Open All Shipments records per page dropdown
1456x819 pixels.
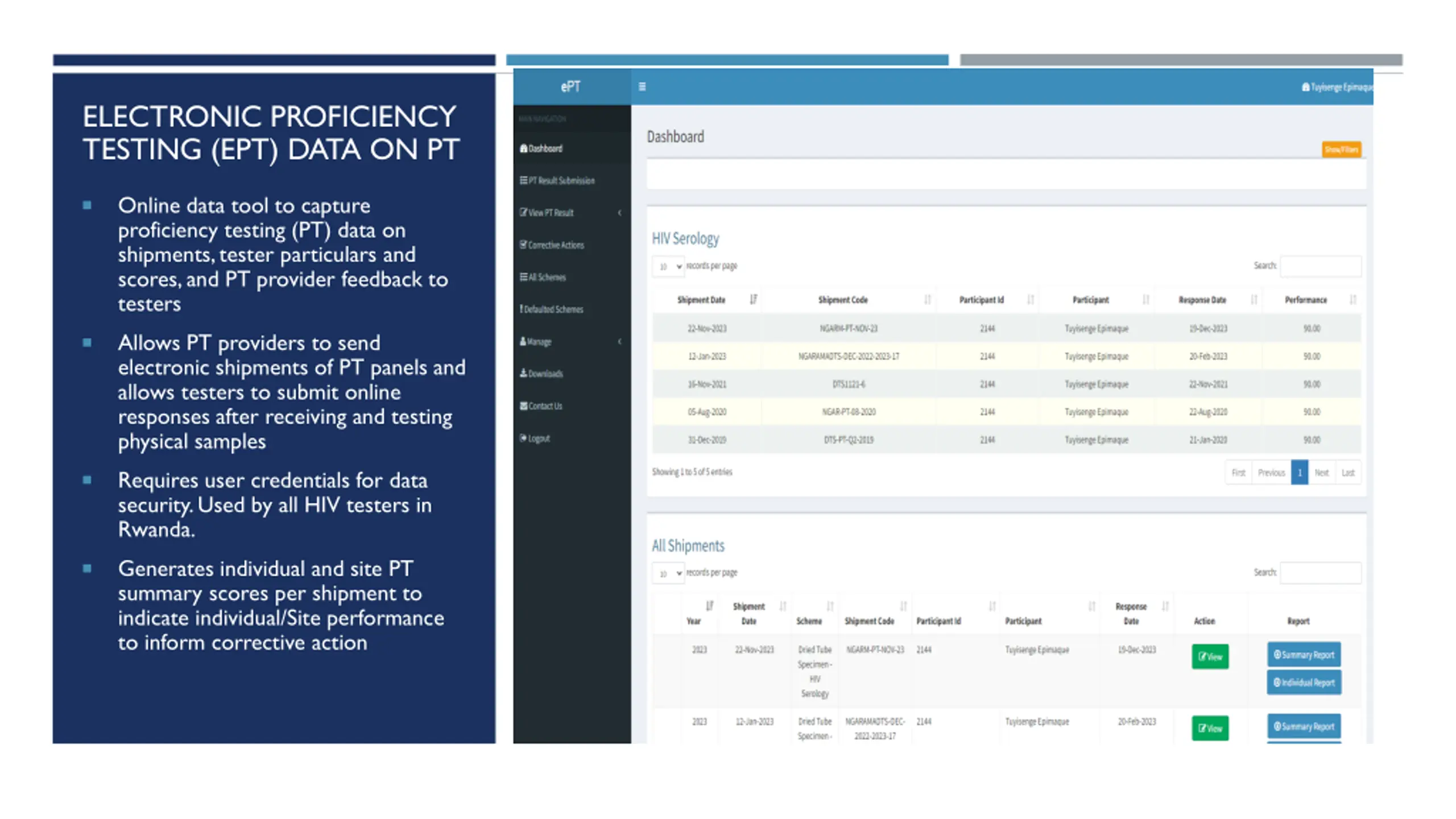tap(668, 573)
